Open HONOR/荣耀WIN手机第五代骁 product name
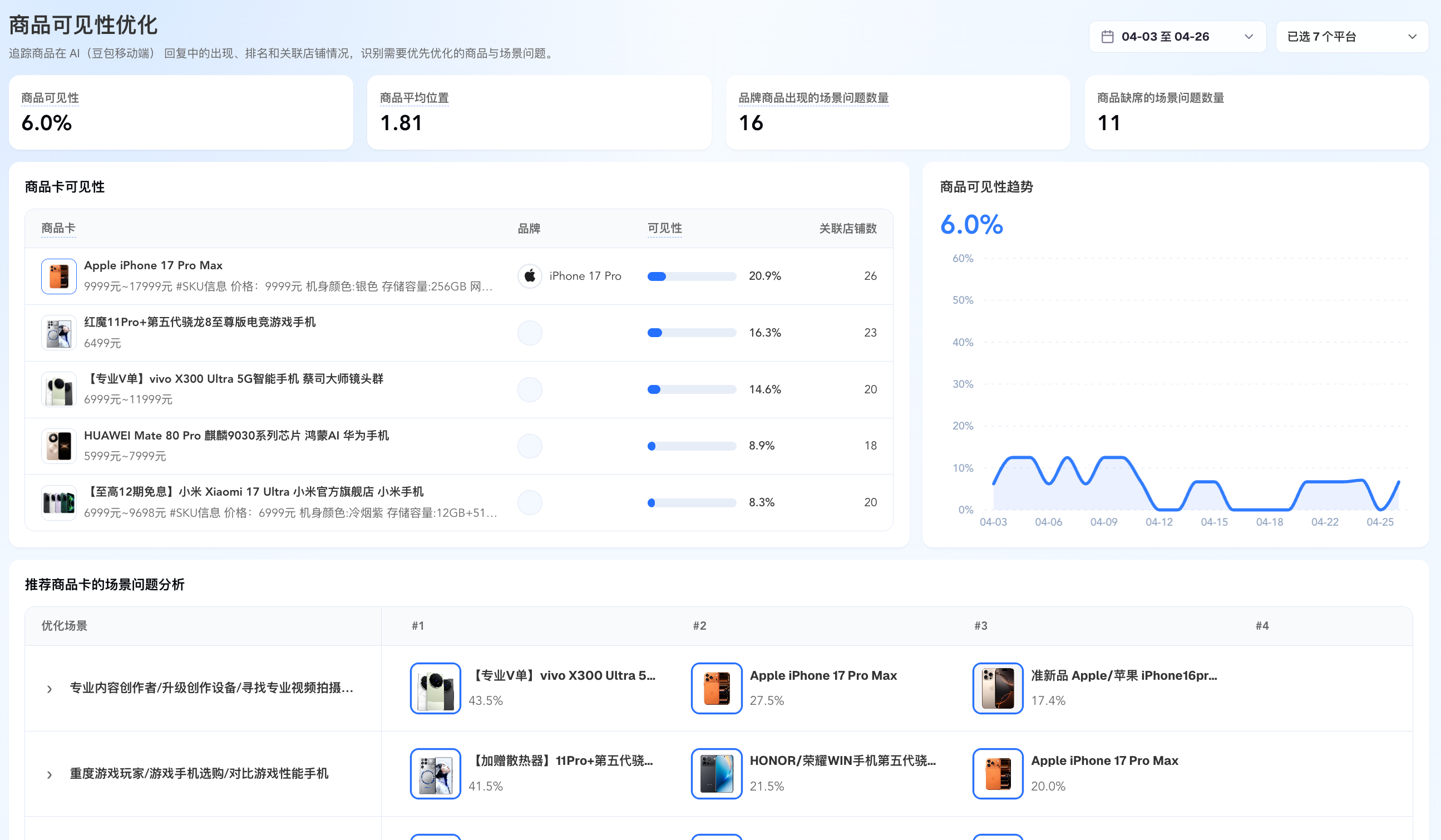This screenshot has width=1441, height=840. pyautogui.click(x=843, y=760)
